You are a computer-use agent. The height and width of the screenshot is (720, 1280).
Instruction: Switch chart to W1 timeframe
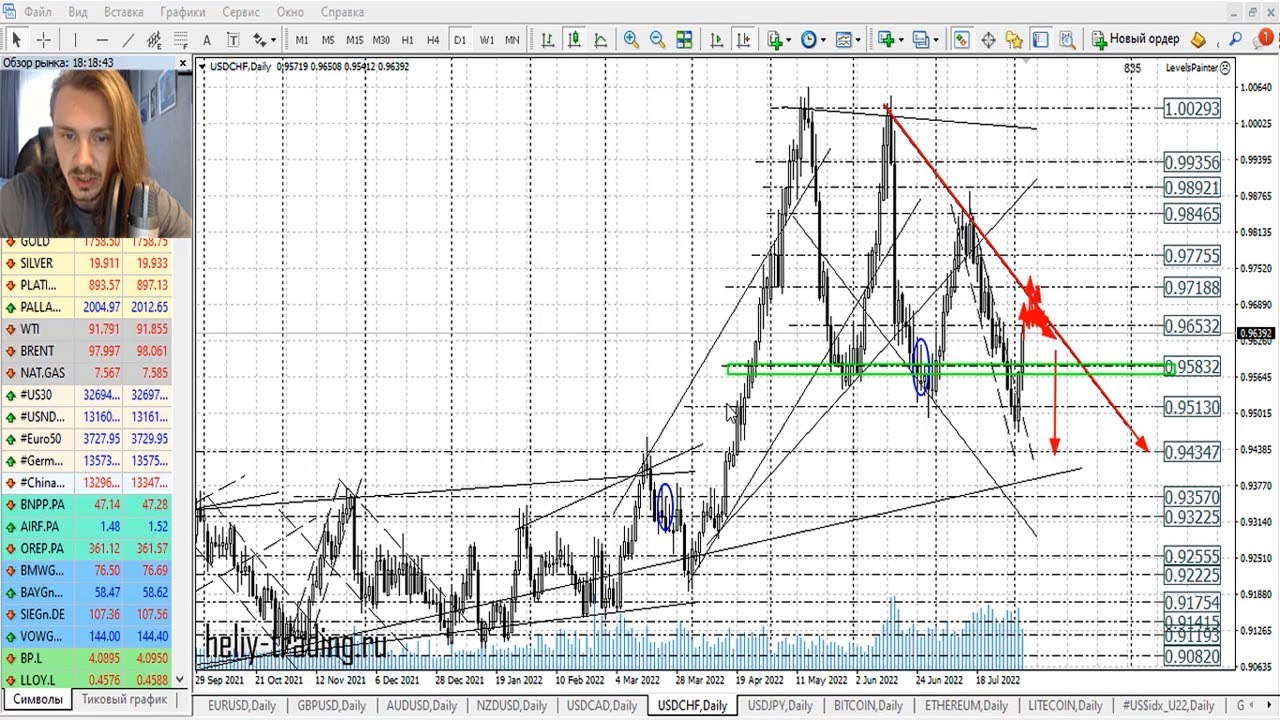pos(487,40)
